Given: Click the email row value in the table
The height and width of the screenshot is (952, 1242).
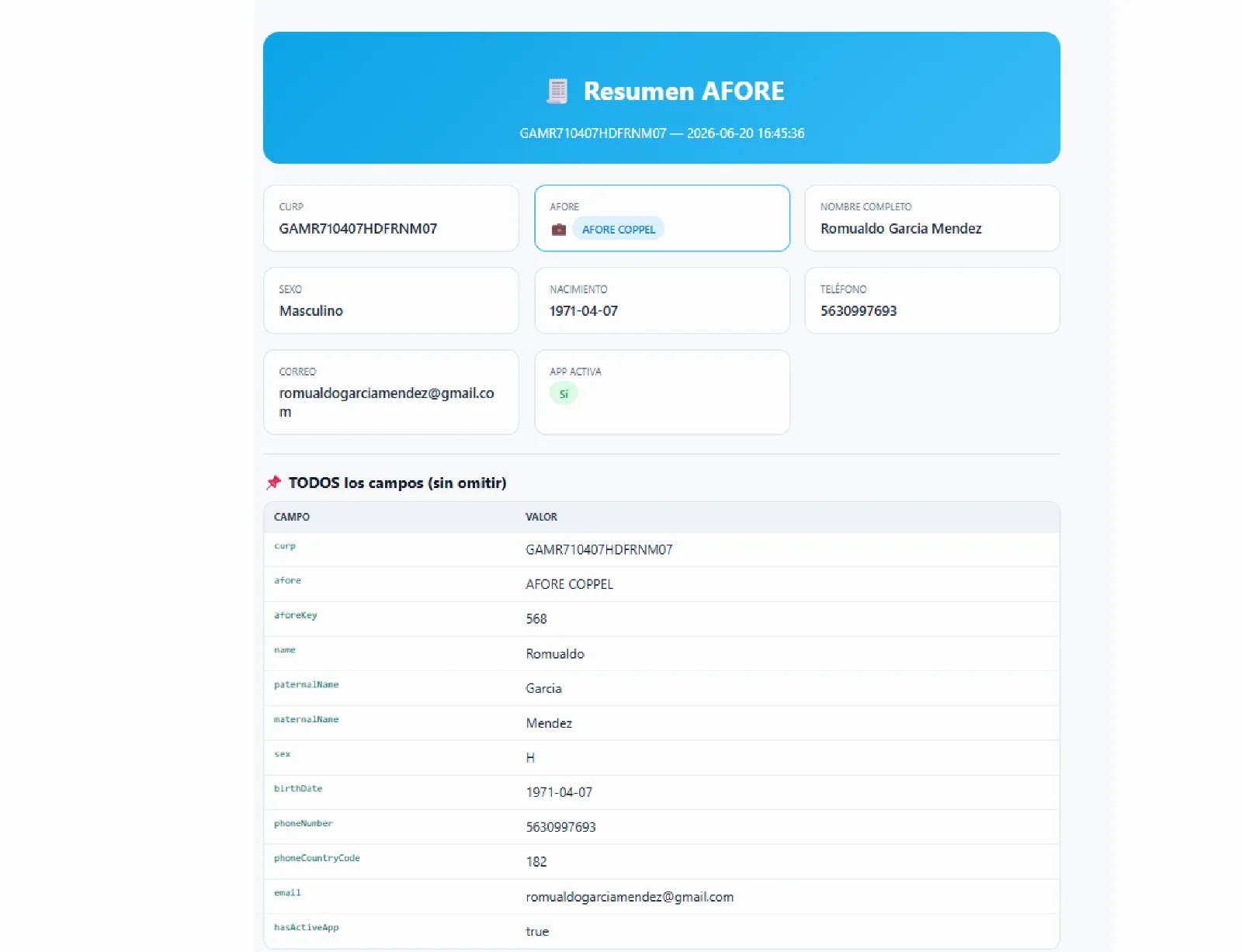Looking at the screenshot, I should pos(630,897).
